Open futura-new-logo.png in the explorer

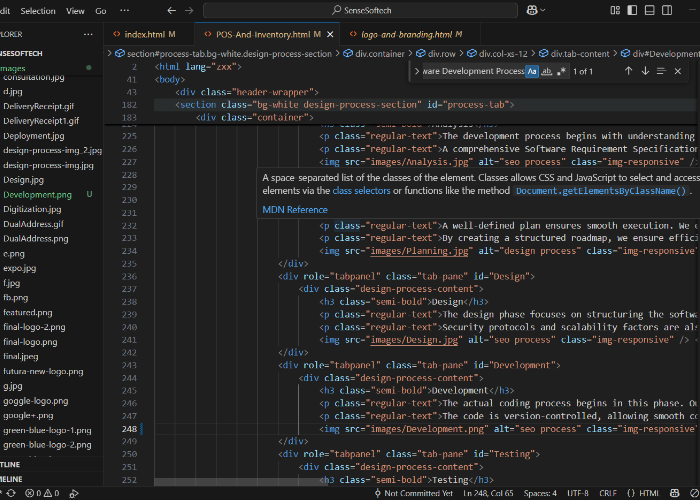43,371
